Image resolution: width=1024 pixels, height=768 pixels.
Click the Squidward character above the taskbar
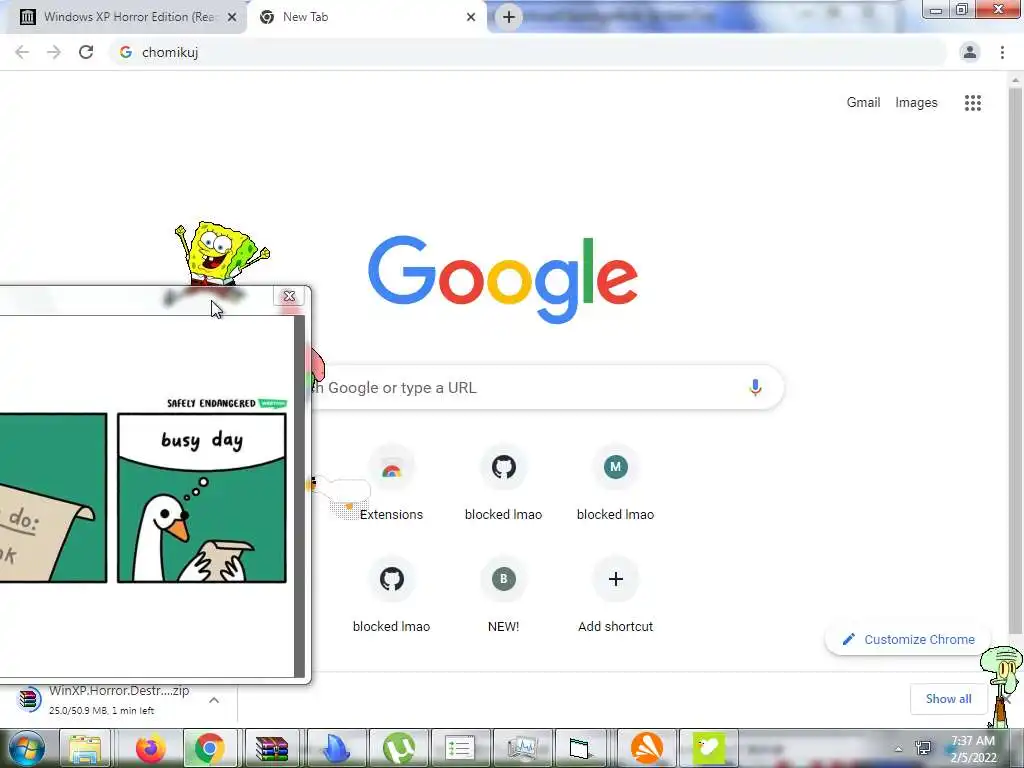pos(1002,686)
